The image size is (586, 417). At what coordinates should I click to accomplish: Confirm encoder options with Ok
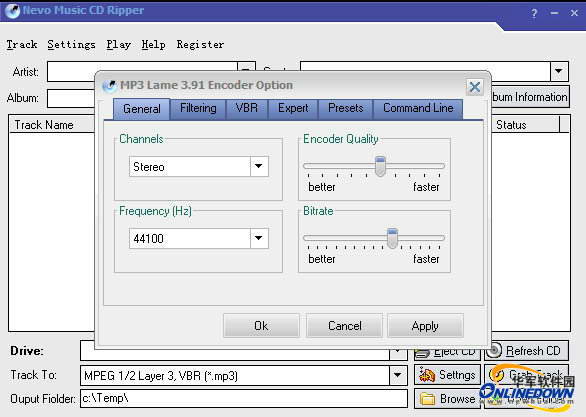pos(261,326)
